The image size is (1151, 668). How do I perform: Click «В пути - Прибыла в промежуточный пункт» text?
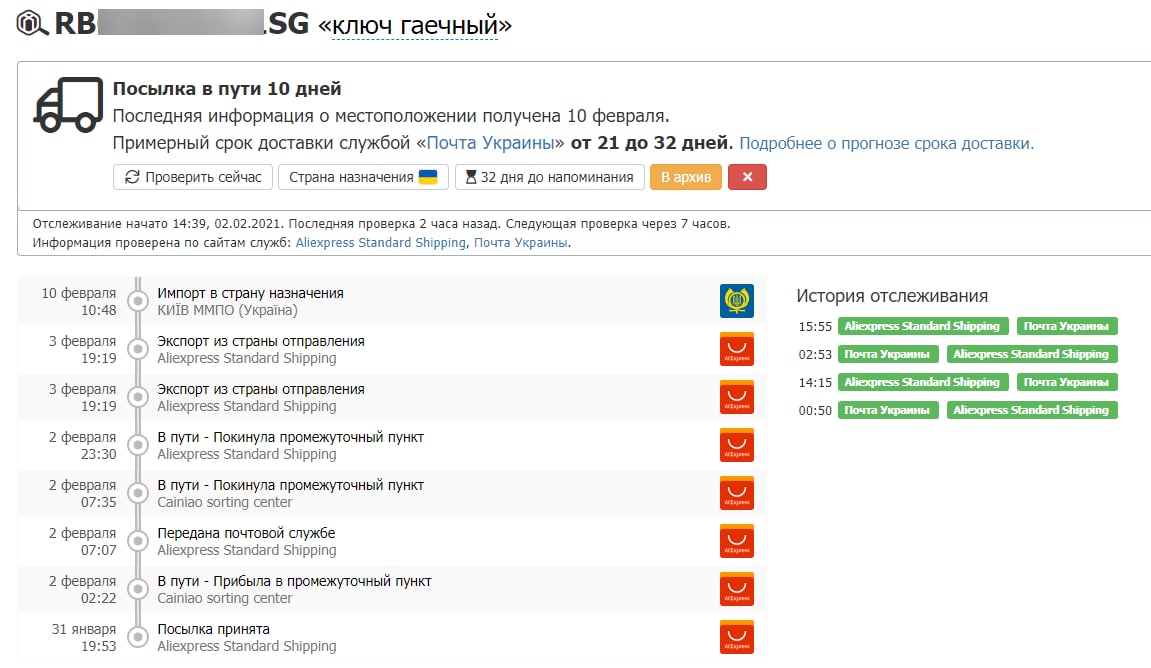[x=294, y=581]
